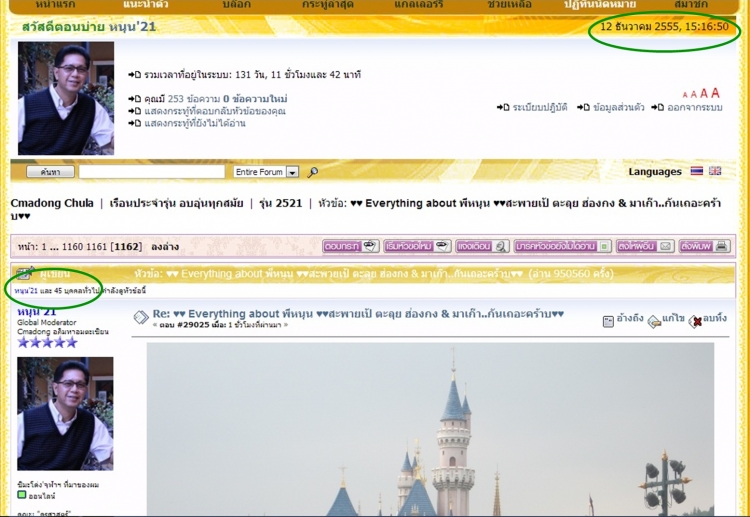This screenshot has height=517, width=750.
Task: Open the Disneyland castle image in post
Action: [x=430, y=429]
